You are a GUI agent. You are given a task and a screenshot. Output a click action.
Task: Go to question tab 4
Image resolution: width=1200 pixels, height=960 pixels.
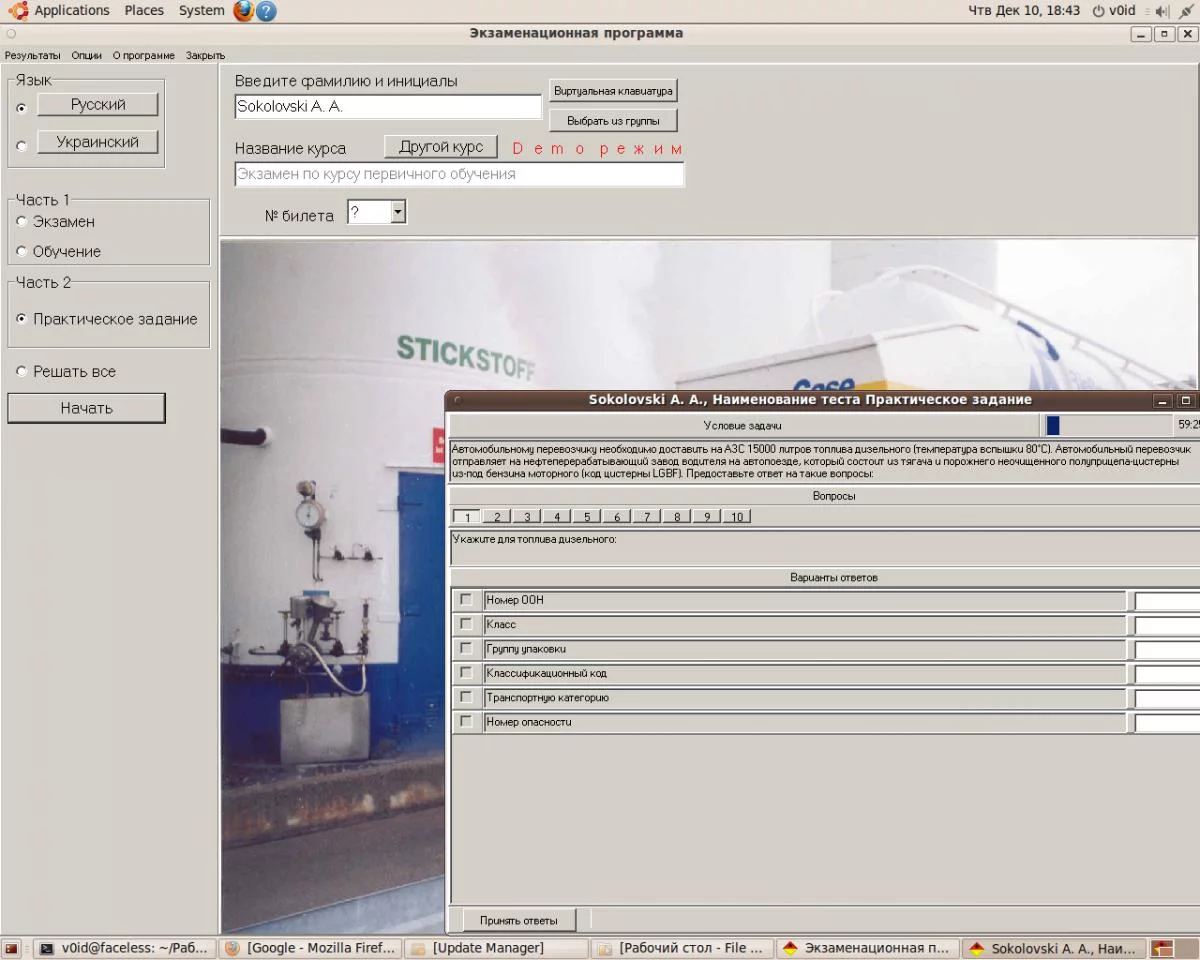click(556, 517)
